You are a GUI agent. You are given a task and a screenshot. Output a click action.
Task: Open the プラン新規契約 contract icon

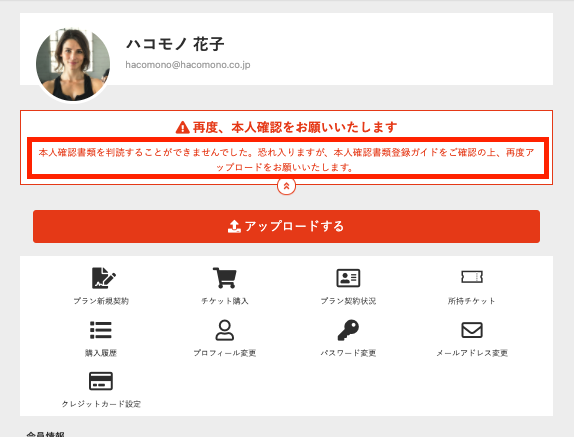104,278
